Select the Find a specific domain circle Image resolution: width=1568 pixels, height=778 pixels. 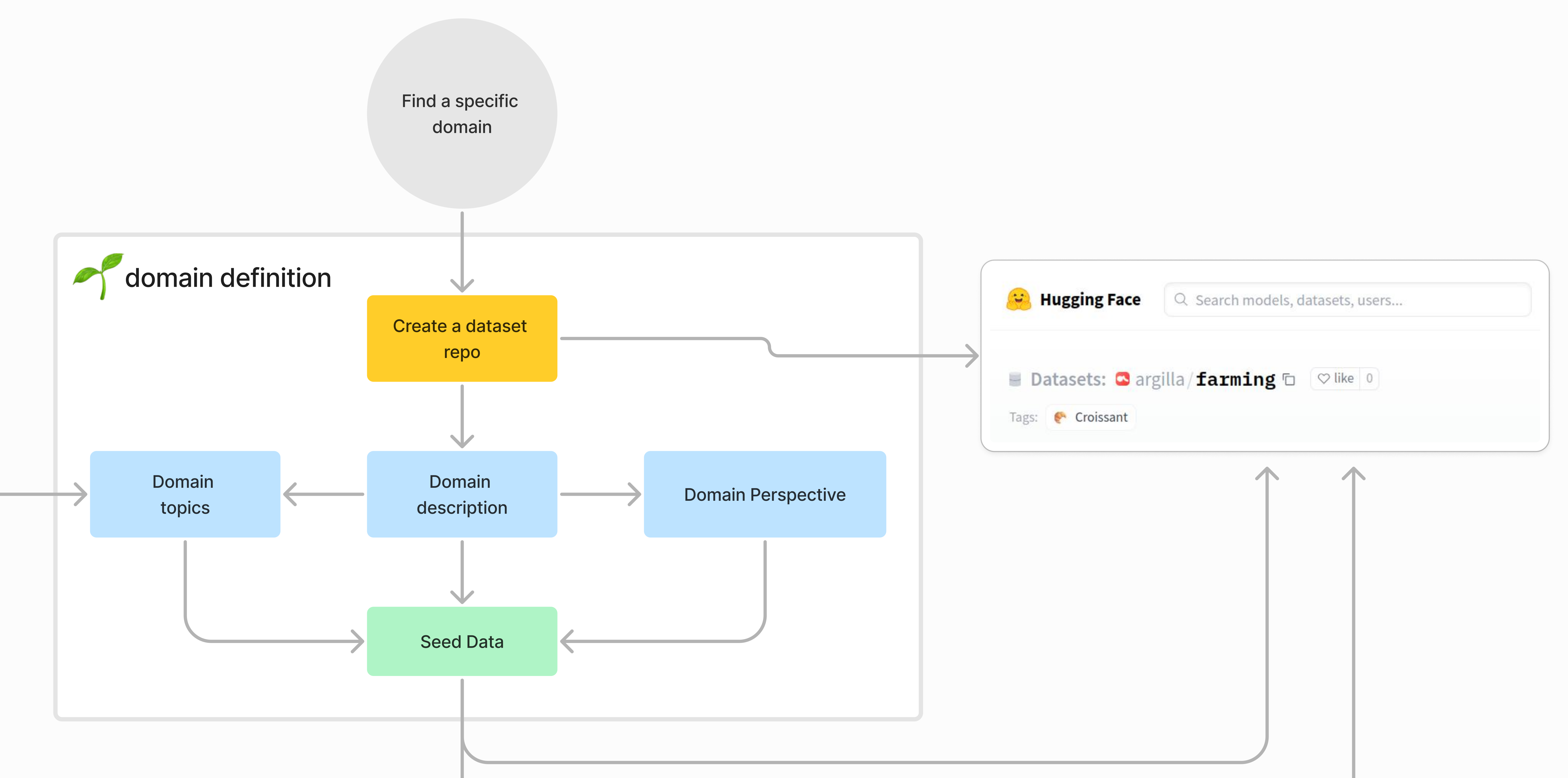(461, 113)
